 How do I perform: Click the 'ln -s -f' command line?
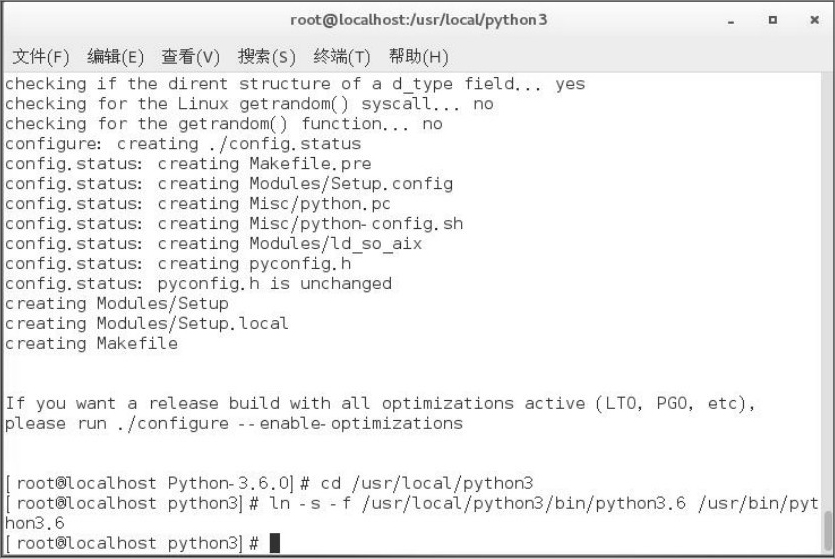(411, 513)
